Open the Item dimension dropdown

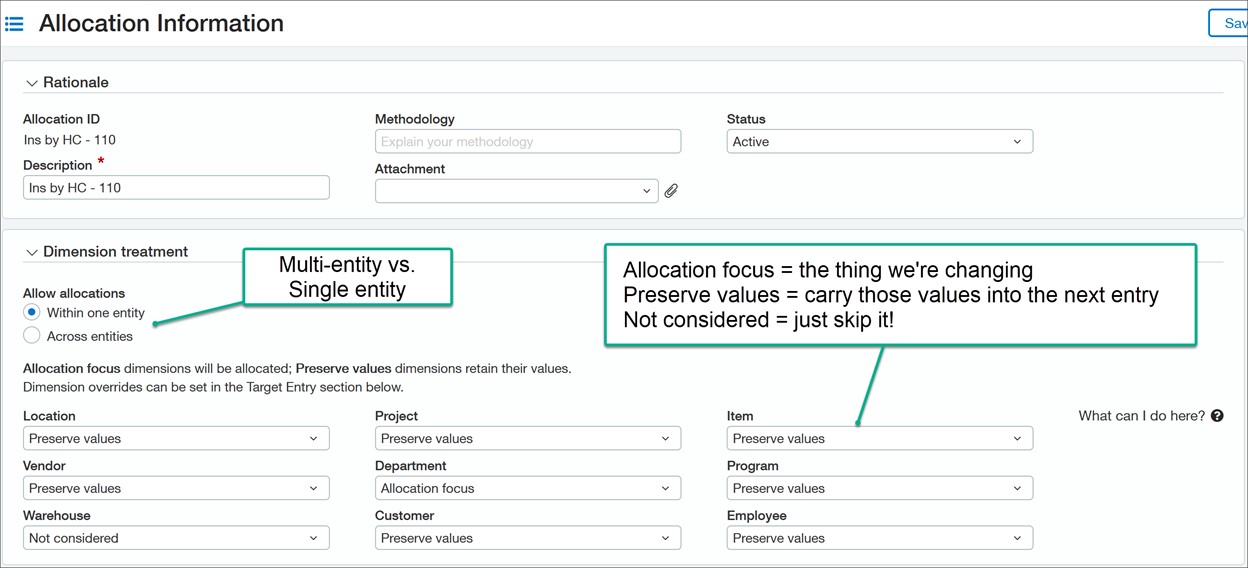coord(880,438)
